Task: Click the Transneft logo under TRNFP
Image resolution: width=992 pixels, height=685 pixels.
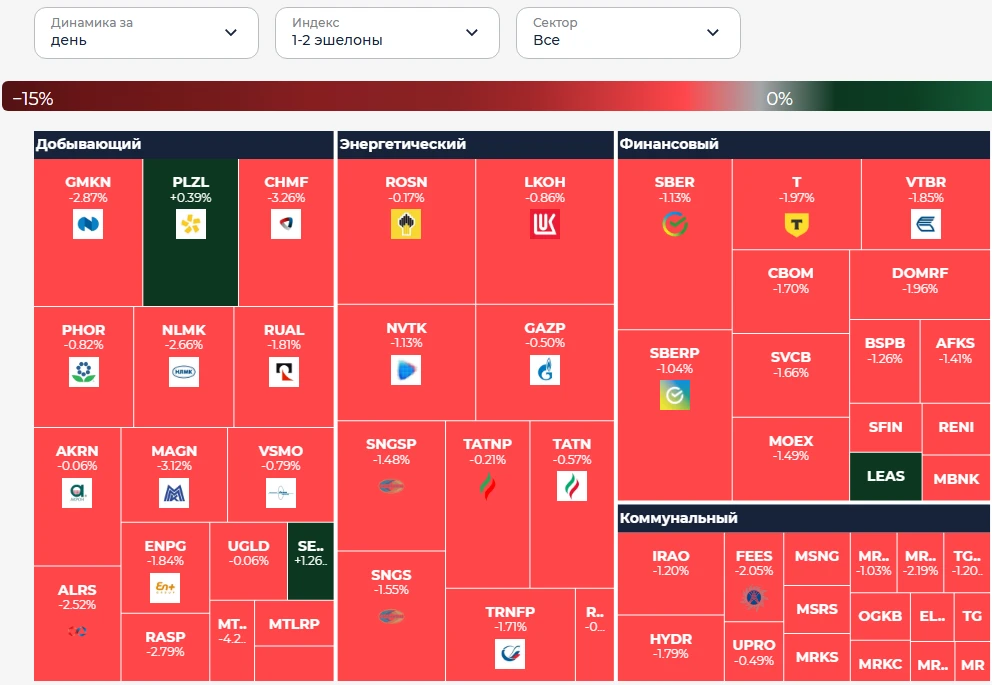Action: point(510,653)
